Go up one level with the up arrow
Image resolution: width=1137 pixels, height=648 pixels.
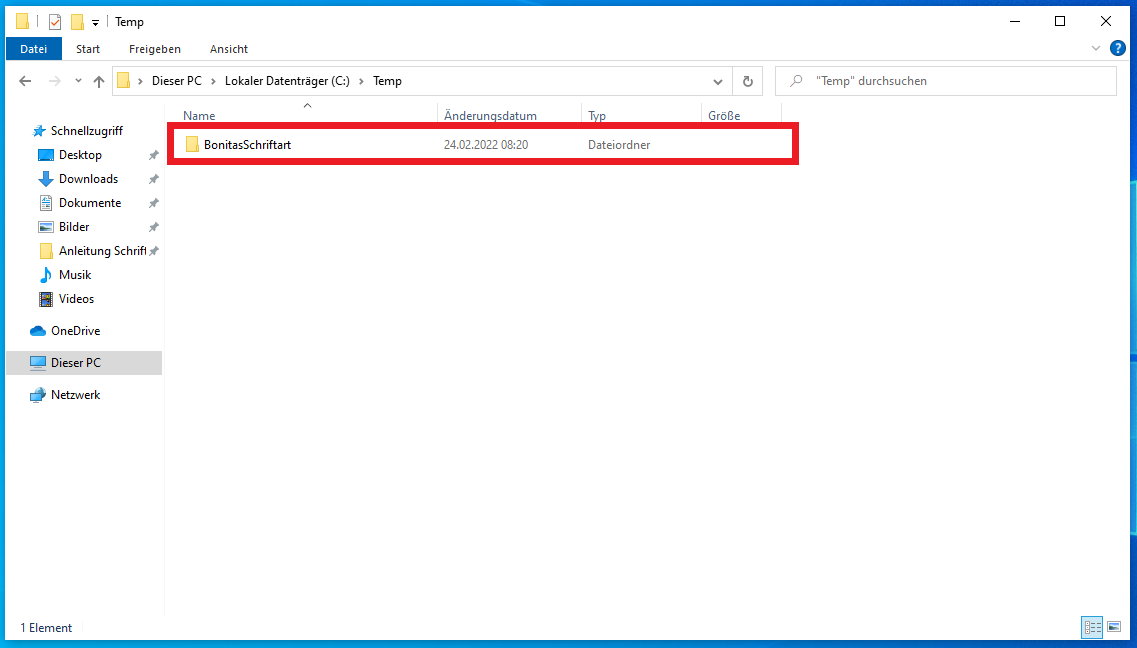click(99, 81)
